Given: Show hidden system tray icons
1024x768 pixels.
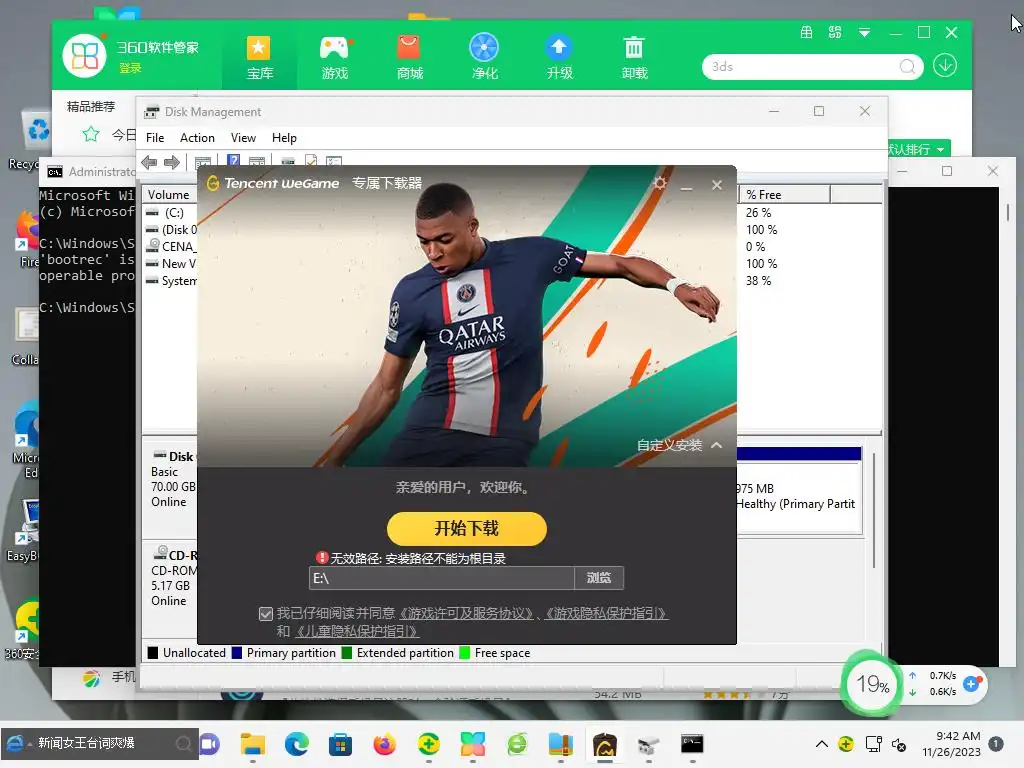Looking at the screenshot, I should 822,744.
